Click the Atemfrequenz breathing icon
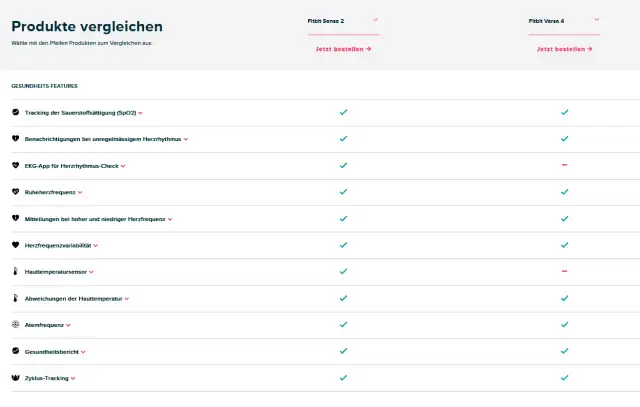 15,325
